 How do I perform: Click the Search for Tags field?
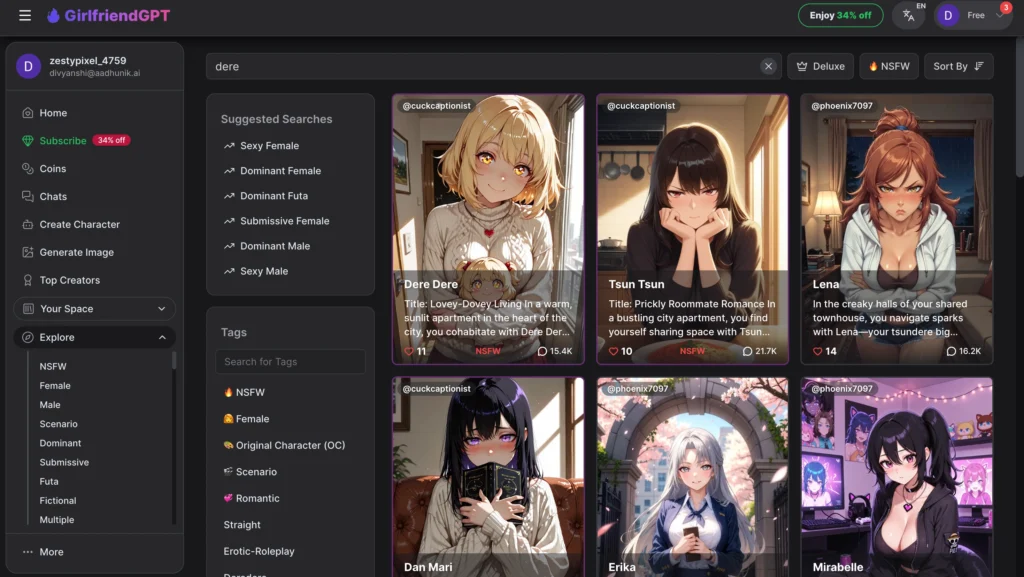point(291,362)
